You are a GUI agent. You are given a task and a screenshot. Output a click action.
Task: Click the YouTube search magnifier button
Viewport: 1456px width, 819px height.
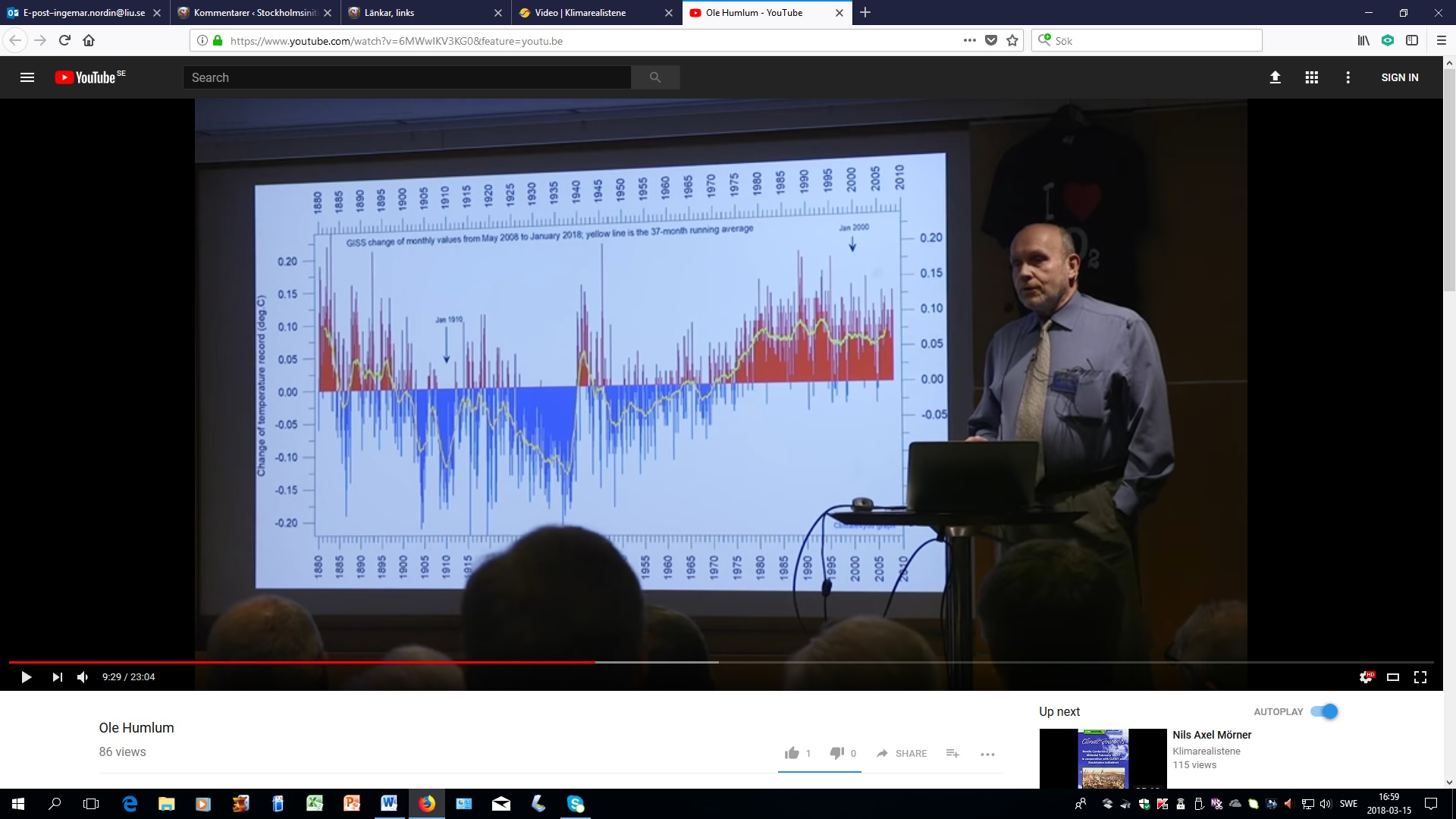655,77
